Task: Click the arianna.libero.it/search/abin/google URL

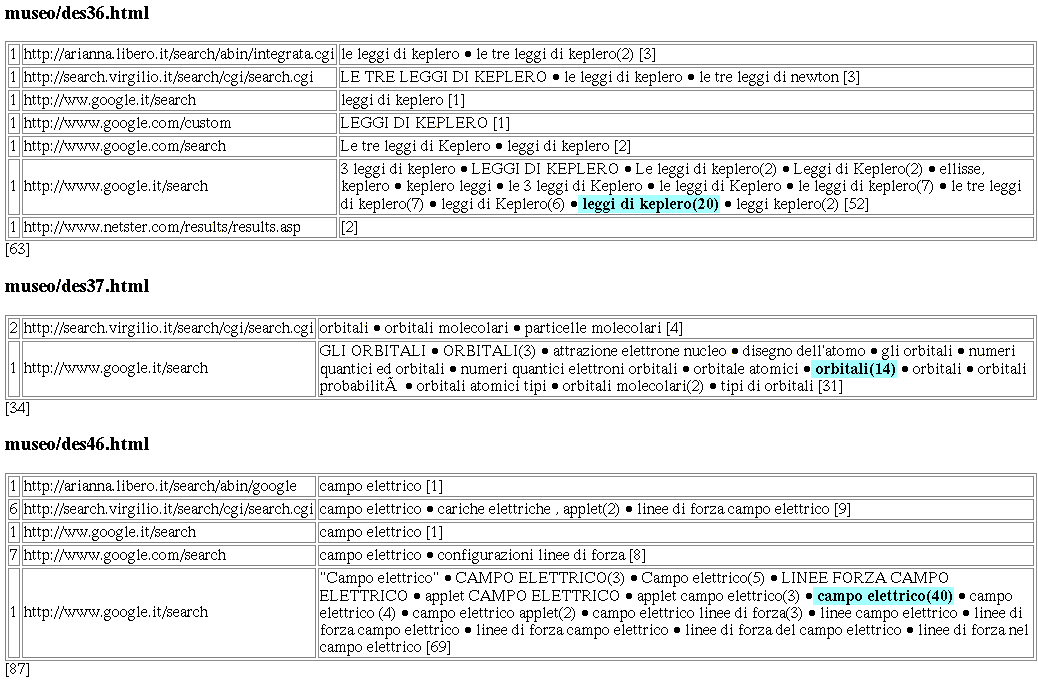Action: click(160, 486)
